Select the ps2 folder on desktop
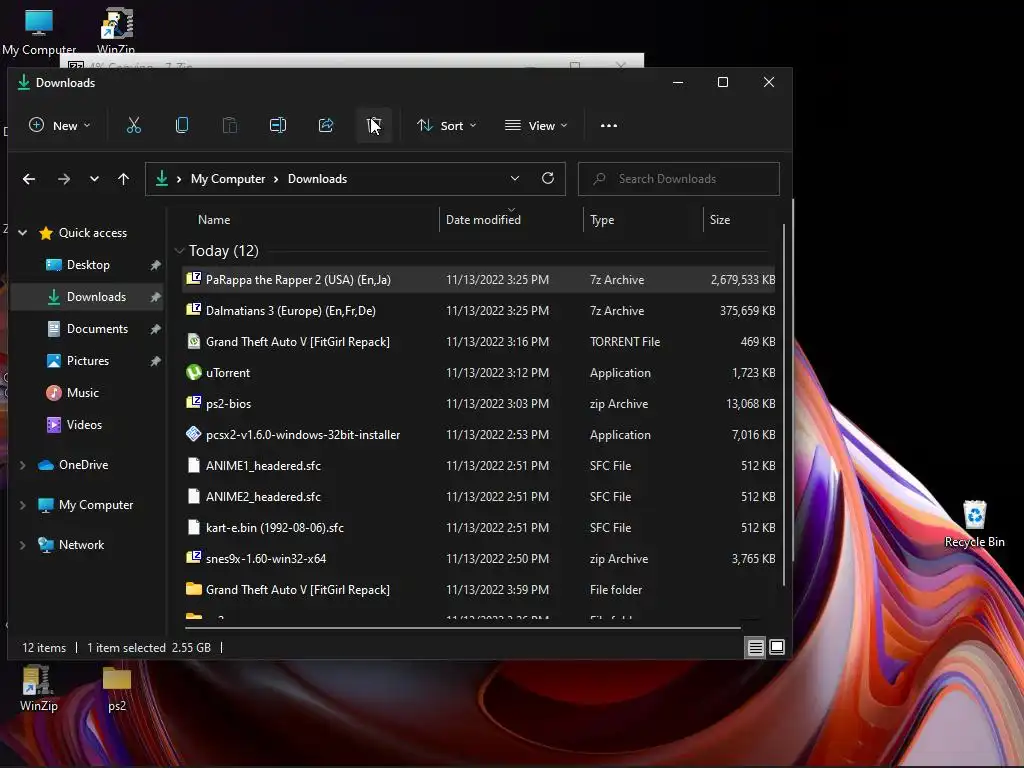Viewport: 1024px width, 768px height. [x=117, y=688]
